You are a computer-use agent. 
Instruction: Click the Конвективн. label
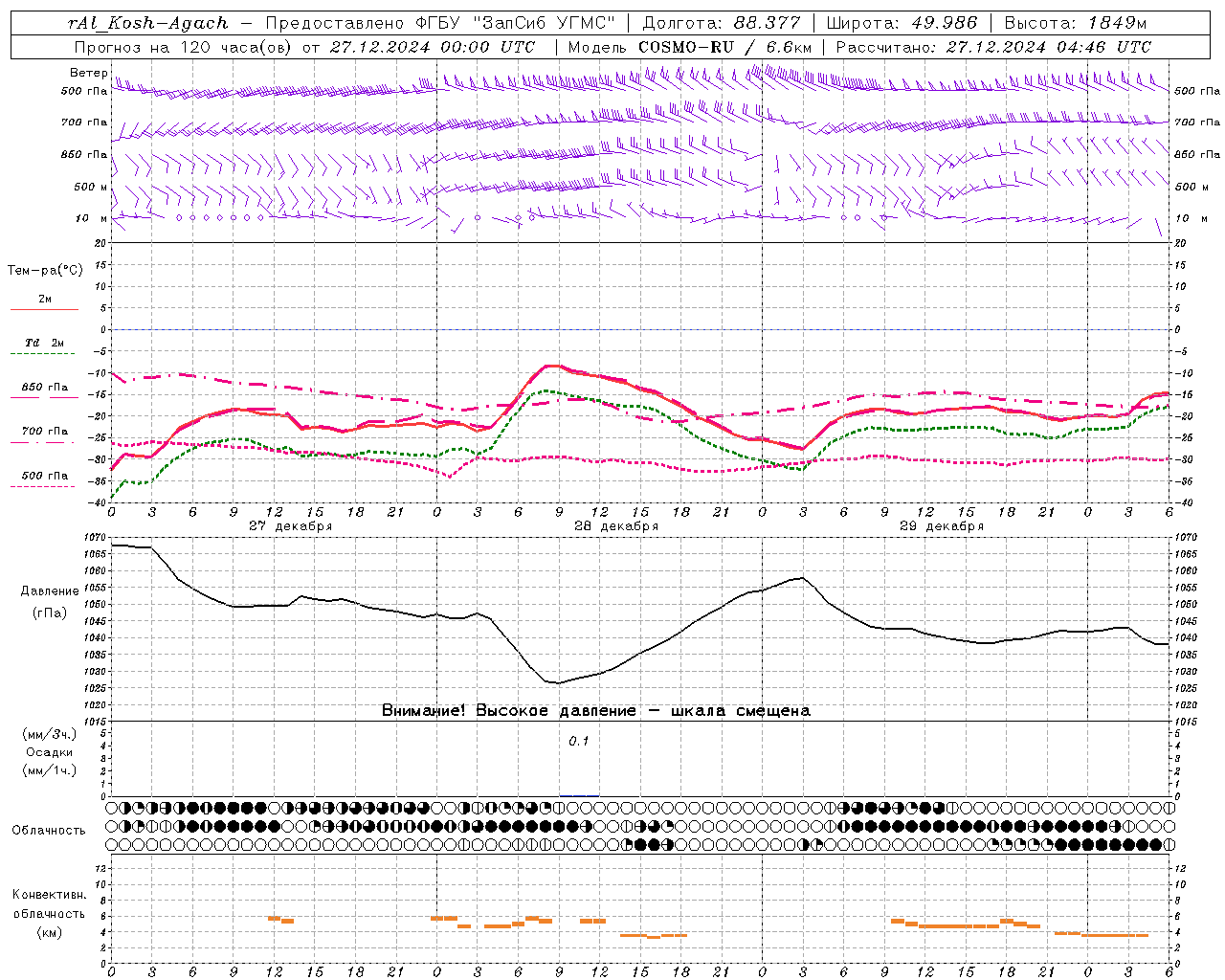(50, 895)
